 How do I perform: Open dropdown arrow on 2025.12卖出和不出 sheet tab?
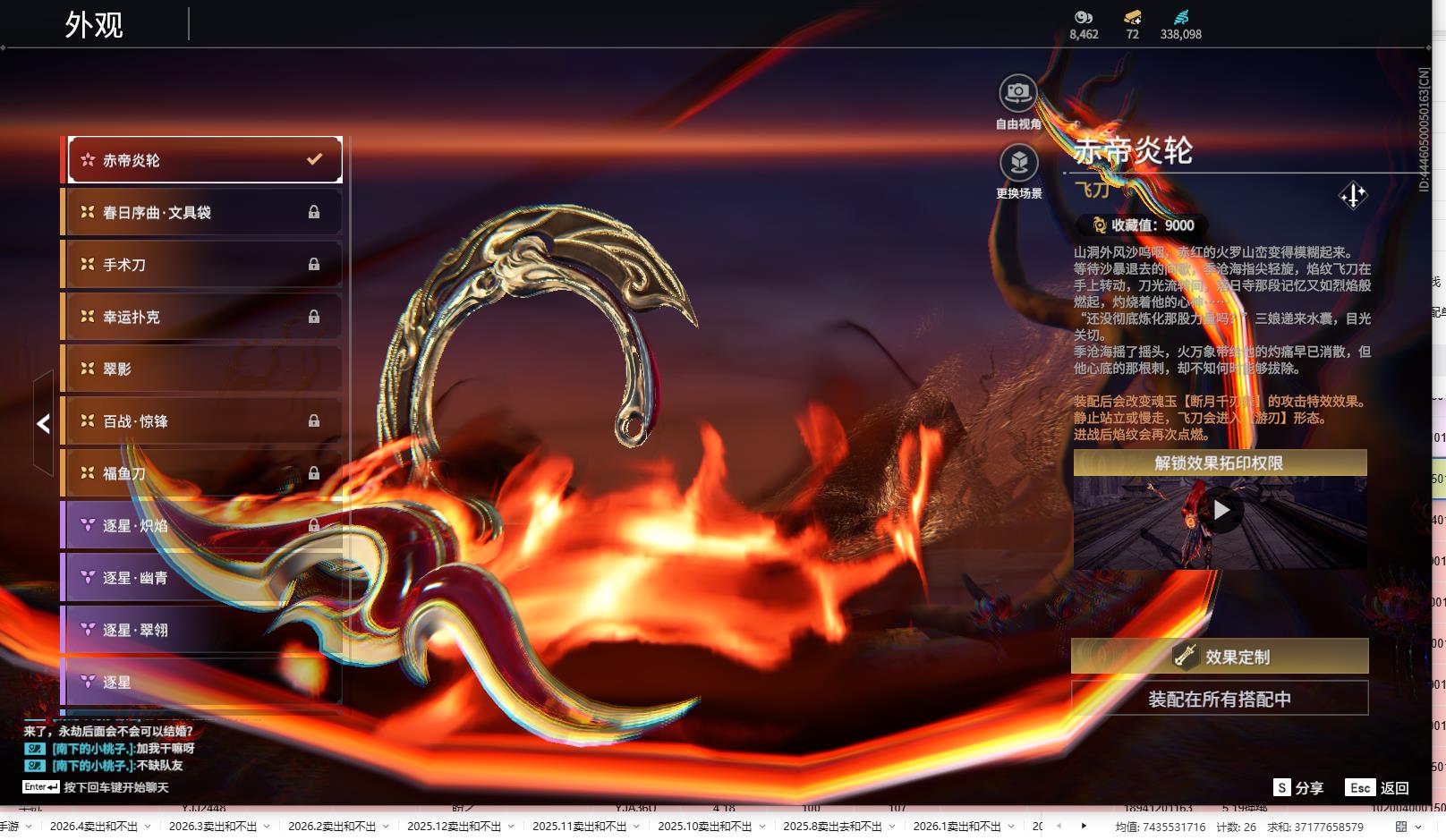click(x=511, y=827)
